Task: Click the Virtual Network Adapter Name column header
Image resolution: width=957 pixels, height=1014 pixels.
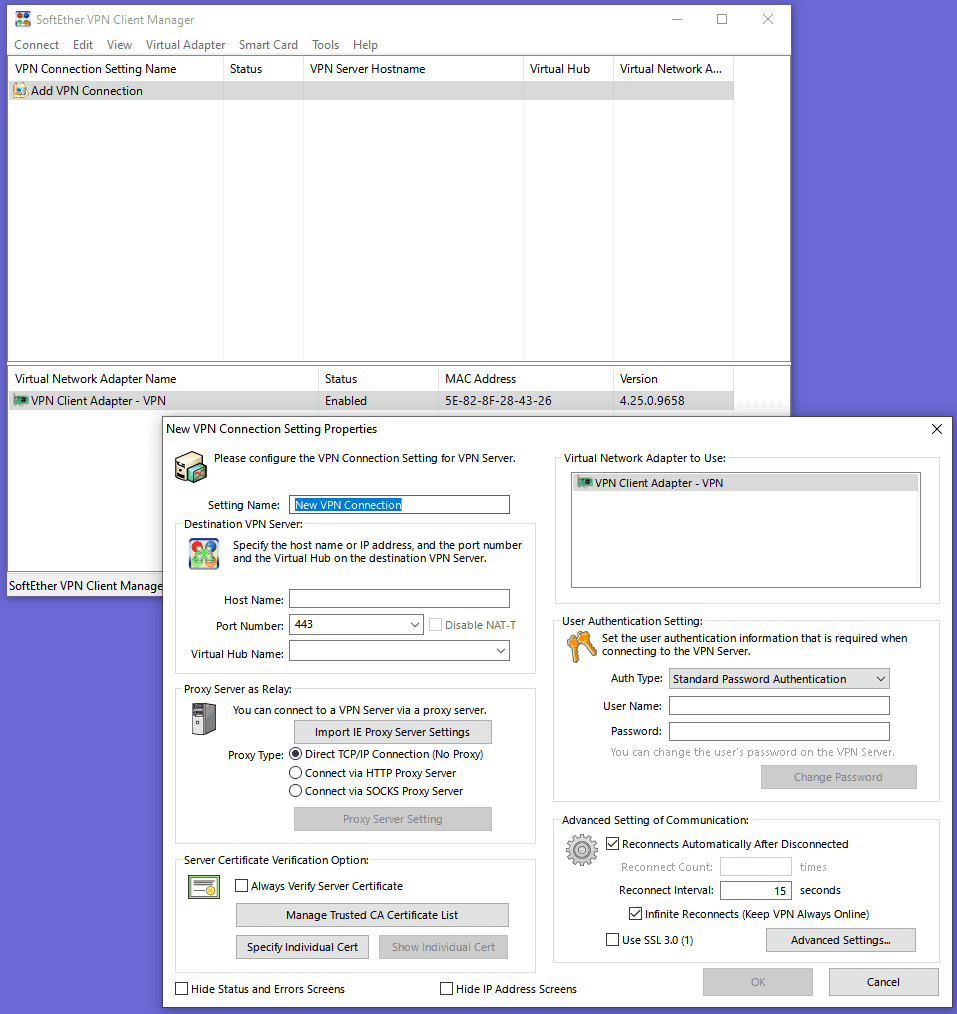Action: 163,378
